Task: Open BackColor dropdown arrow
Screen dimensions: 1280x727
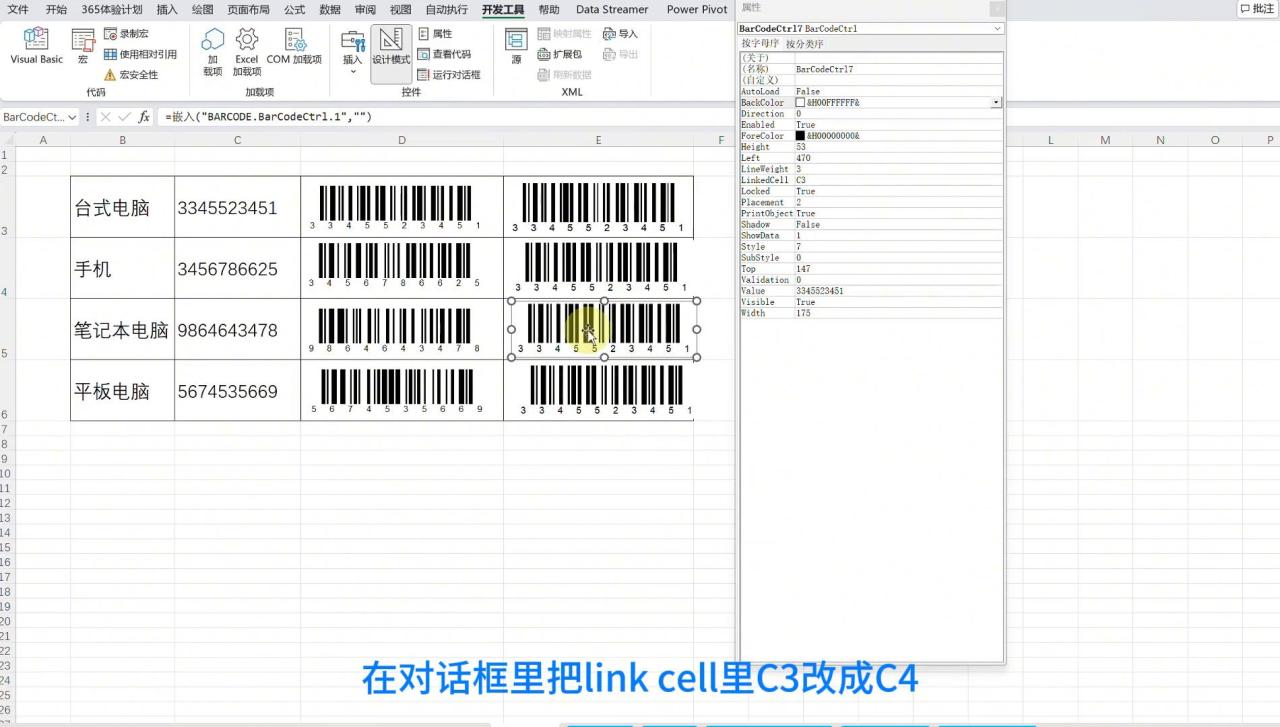Action: click(997, 103)
